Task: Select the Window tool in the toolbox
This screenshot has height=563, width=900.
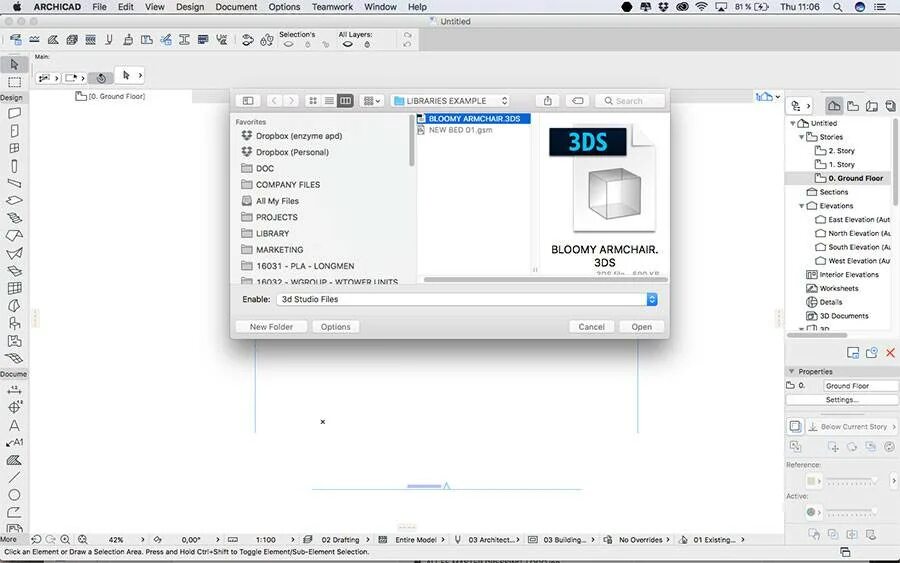Action: pyautogui.click(x=14, y=148)
